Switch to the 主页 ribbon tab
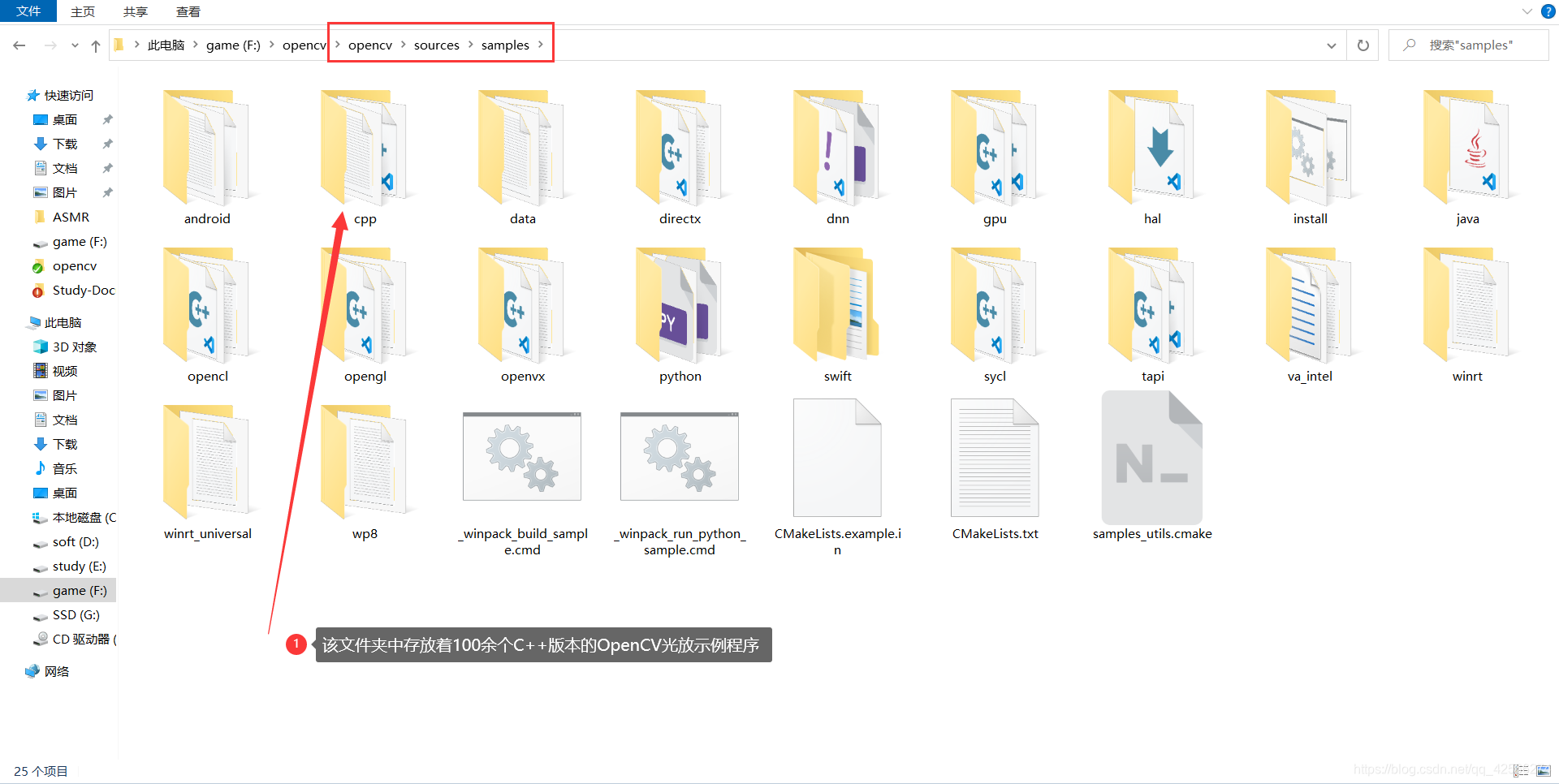 [x=83, y=11]
